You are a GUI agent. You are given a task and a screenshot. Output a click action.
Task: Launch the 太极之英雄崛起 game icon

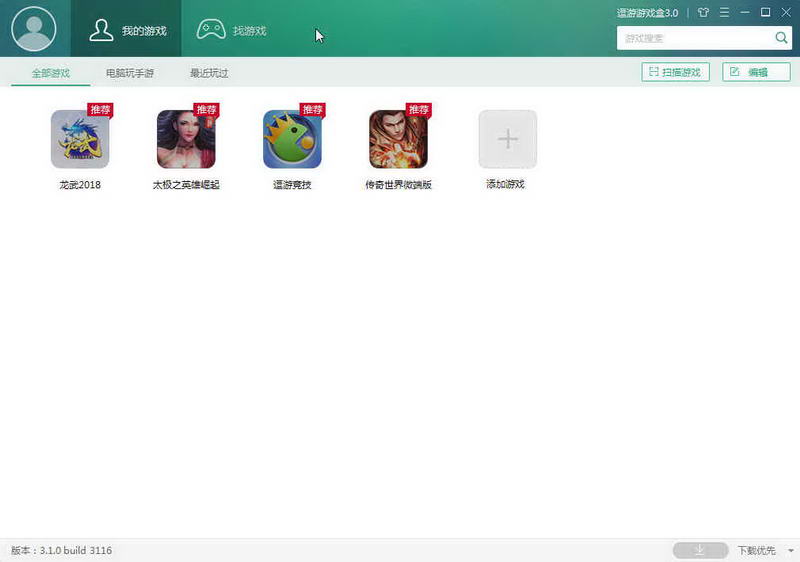tap(186, 139)
